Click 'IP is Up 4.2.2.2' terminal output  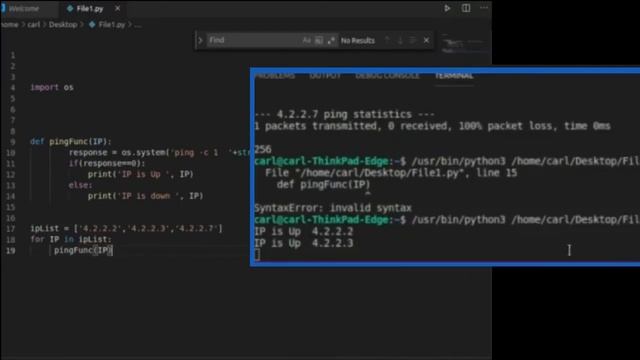click(304, 231)
